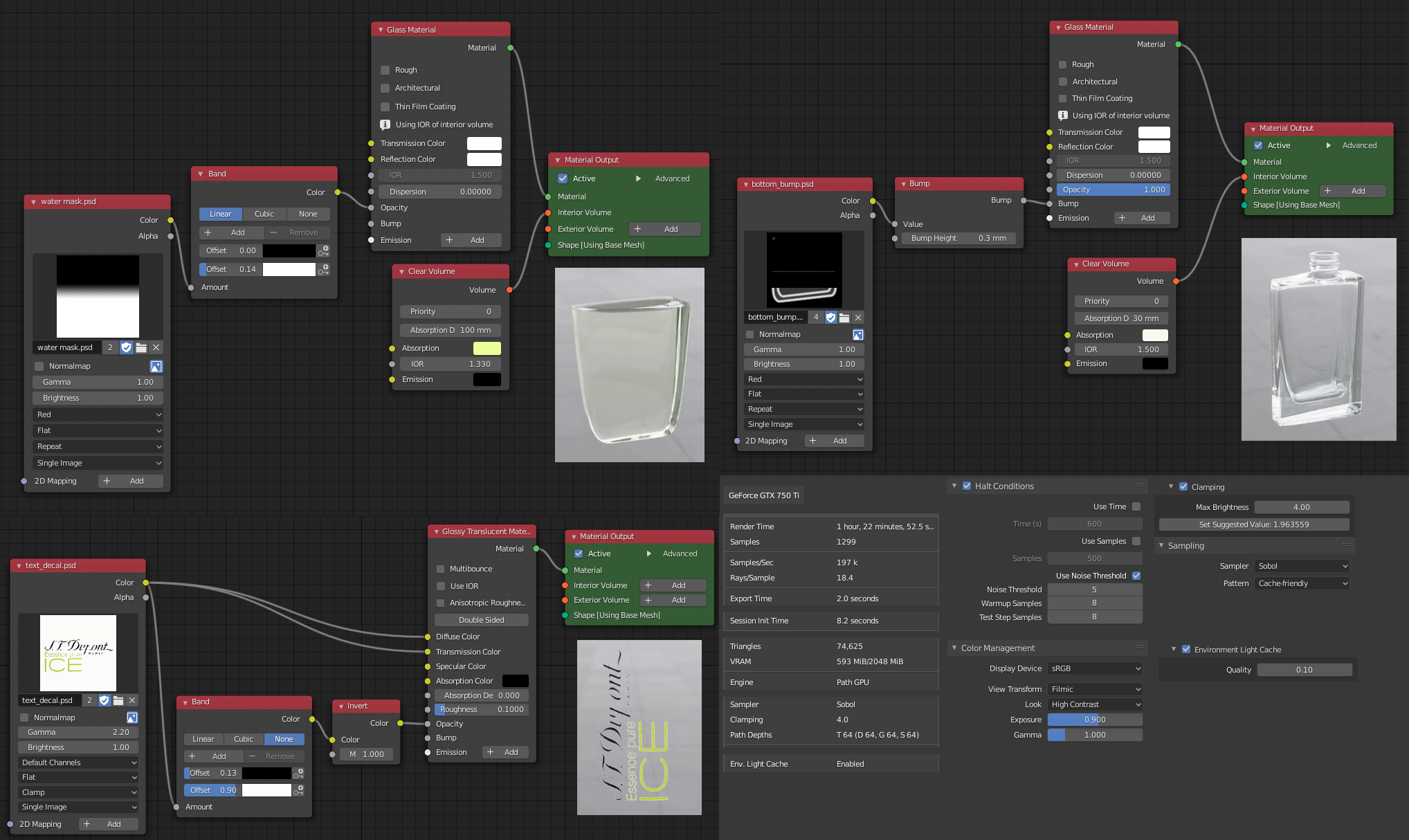Select Cubic interpolation in the upper Band node

point(264,214)
